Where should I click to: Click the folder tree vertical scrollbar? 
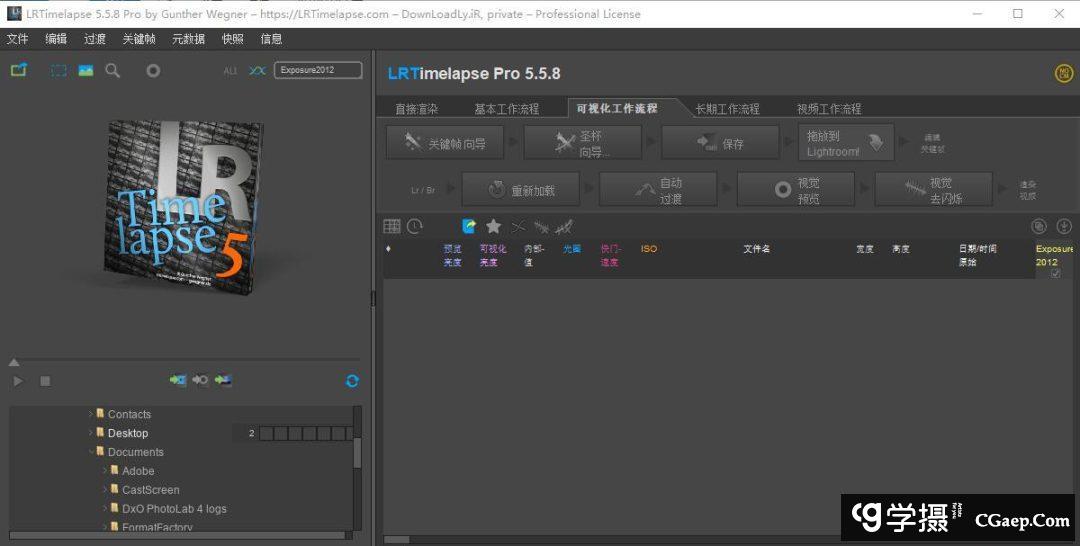tap(357, 453)
